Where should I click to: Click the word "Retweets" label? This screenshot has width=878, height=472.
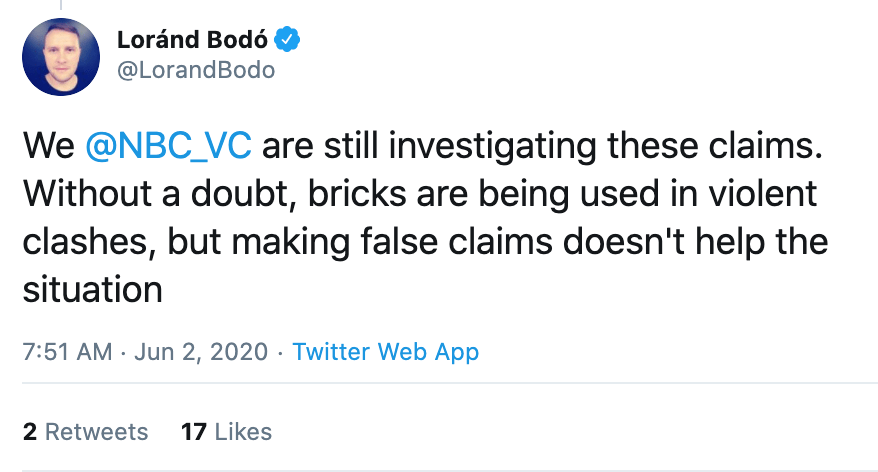click(97, 432)
